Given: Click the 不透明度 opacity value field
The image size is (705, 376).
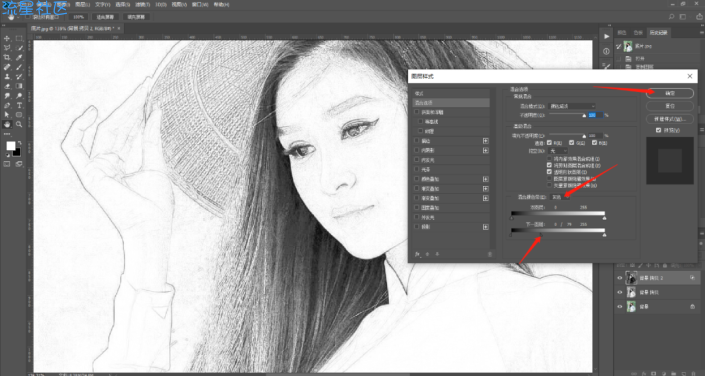Looking at the screenshot, I should (595, 116).
